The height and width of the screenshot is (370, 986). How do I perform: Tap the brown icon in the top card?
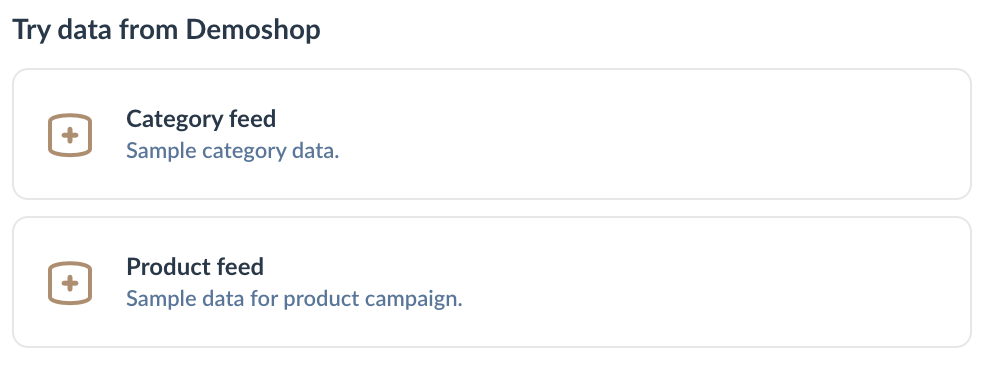70,135
